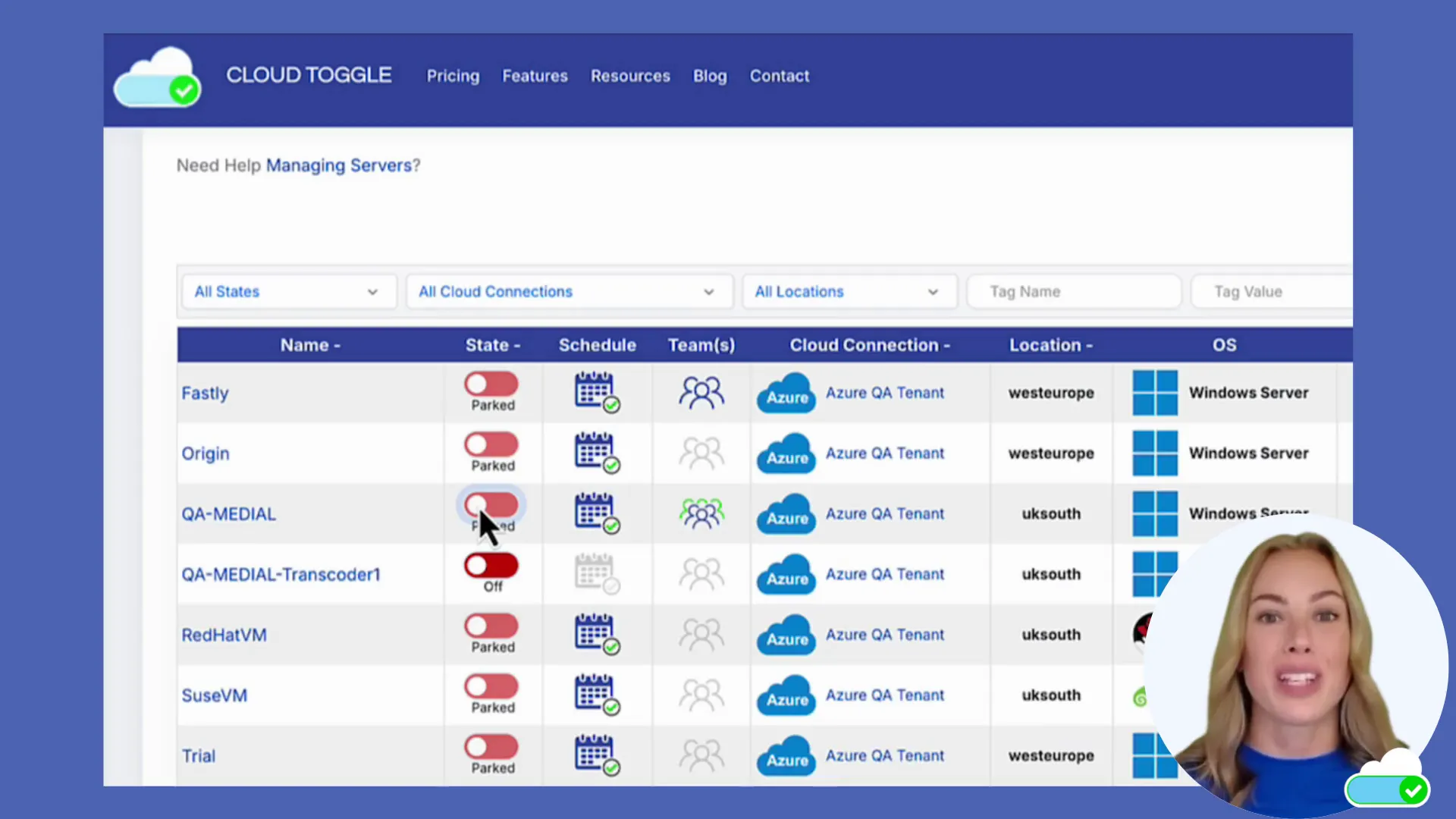The height and width of the screenshot is (819, 1456).
Task: Click the Windows Server OS icon for Origin
Action: [1154, 453]
